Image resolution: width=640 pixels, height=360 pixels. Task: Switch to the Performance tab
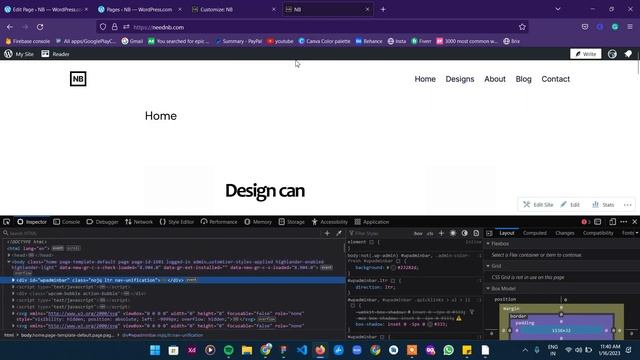click(219, 222)
